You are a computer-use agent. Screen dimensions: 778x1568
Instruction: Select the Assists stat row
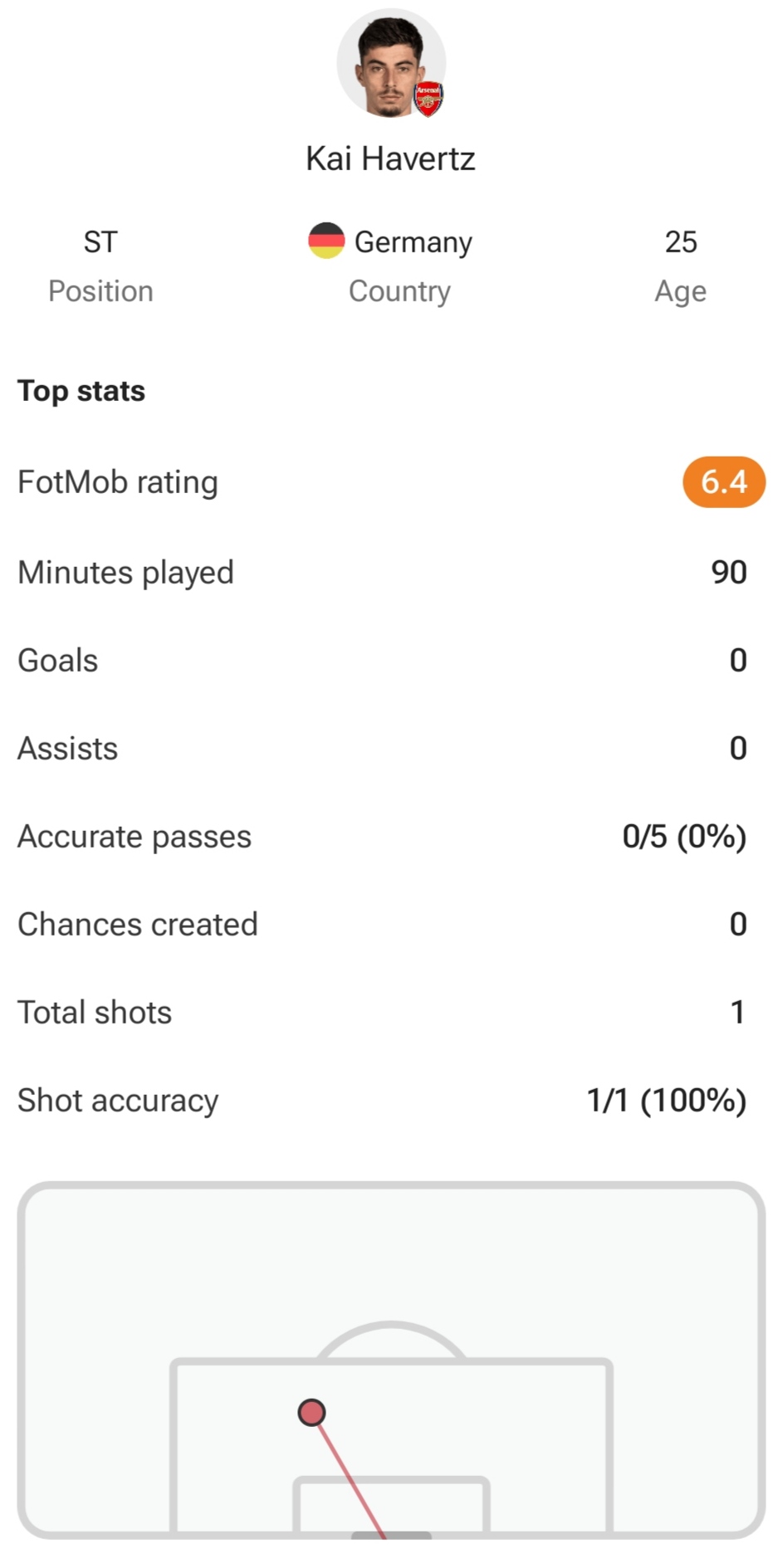click(382, 748)
